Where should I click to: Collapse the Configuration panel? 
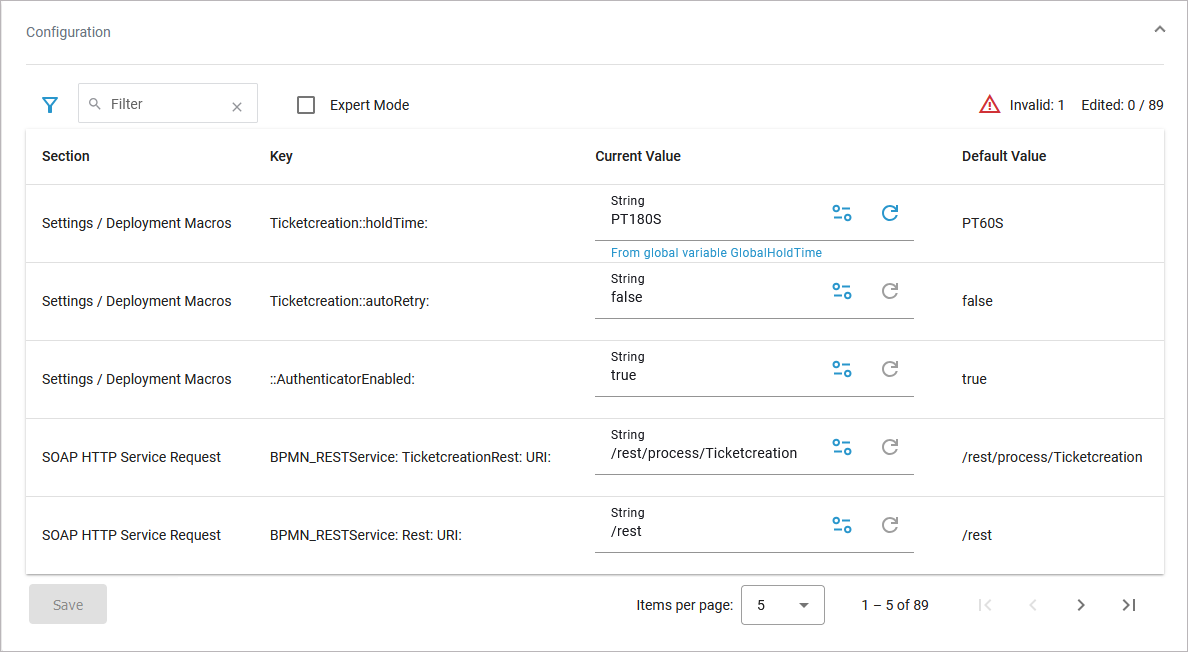(x=1159, y=30)
